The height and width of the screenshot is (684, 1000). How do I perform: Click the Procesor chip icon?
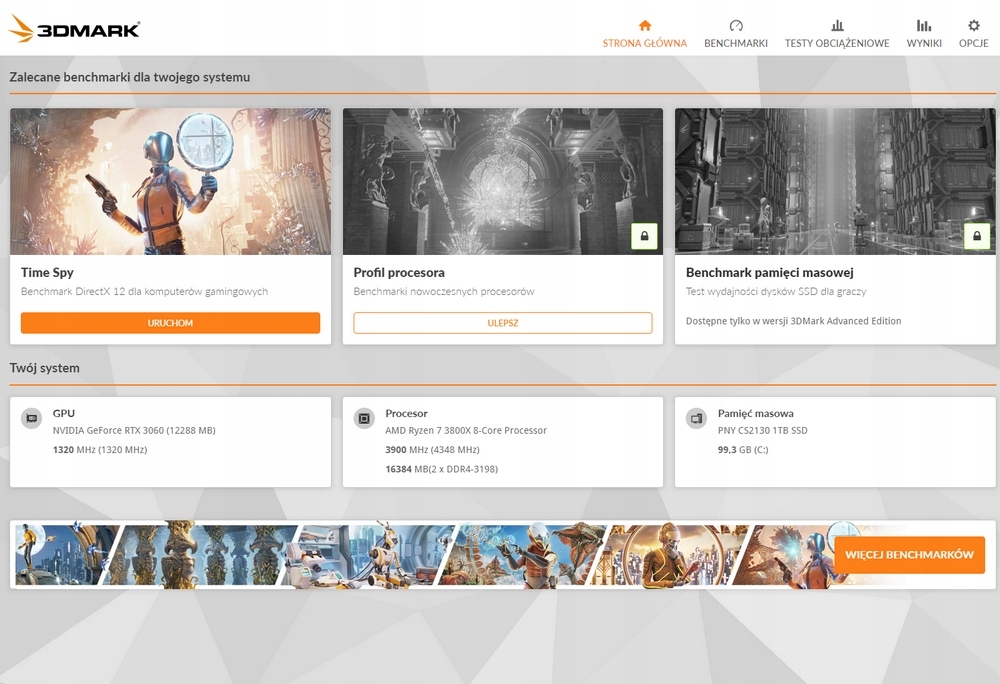tap(364, 418)
